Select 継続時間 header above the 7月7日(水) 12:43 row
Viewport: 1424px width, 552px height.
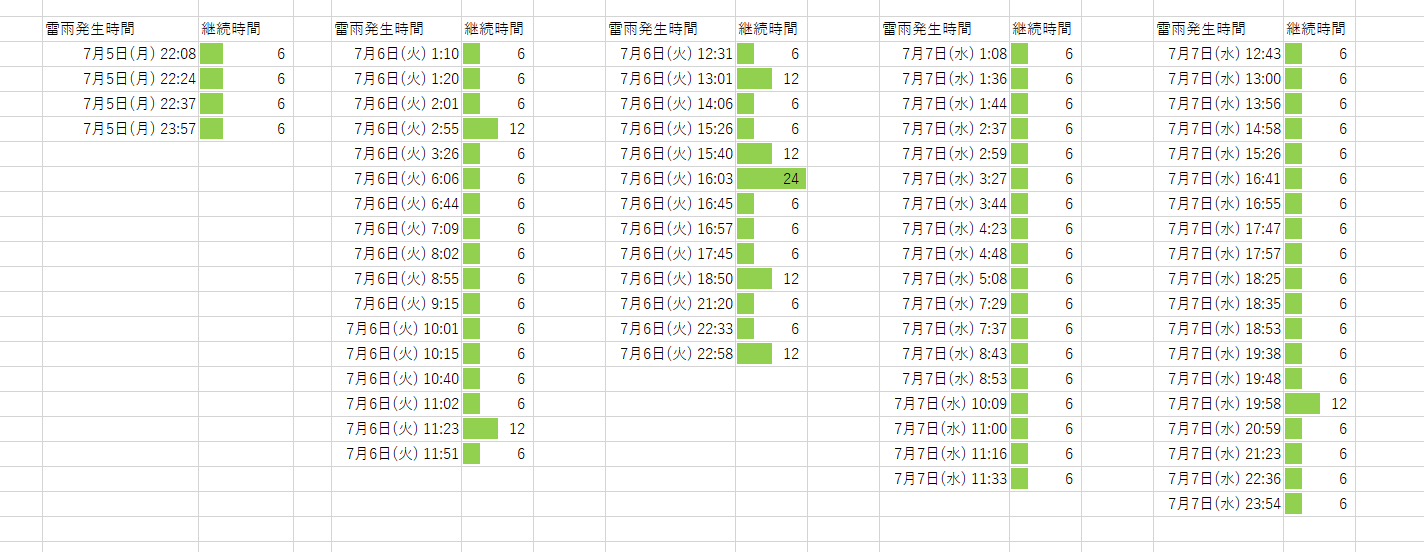pyautogui.click(x=1316, y=29)
